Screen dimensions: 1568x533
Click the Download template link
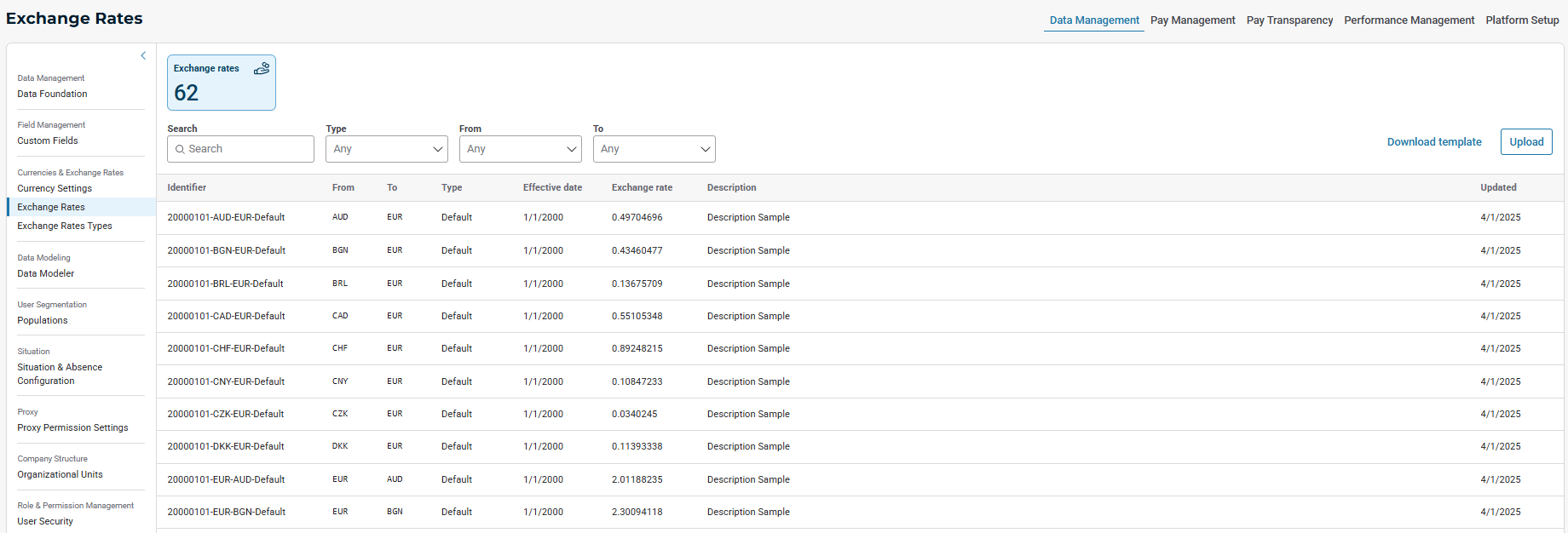(x=1434, y=142)
